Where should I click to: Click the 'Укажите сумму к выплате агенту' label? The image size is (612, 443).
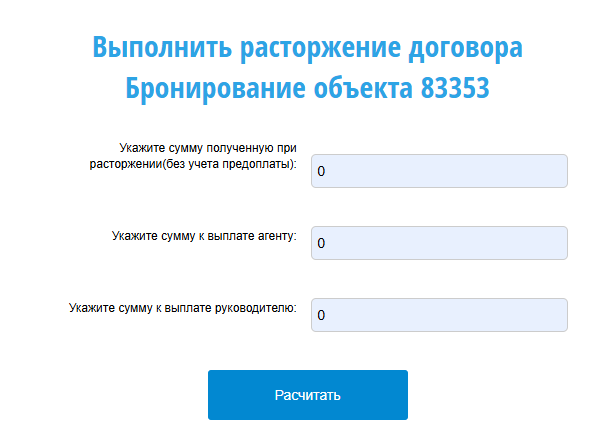pyautogui.click(x=204, y=236)
